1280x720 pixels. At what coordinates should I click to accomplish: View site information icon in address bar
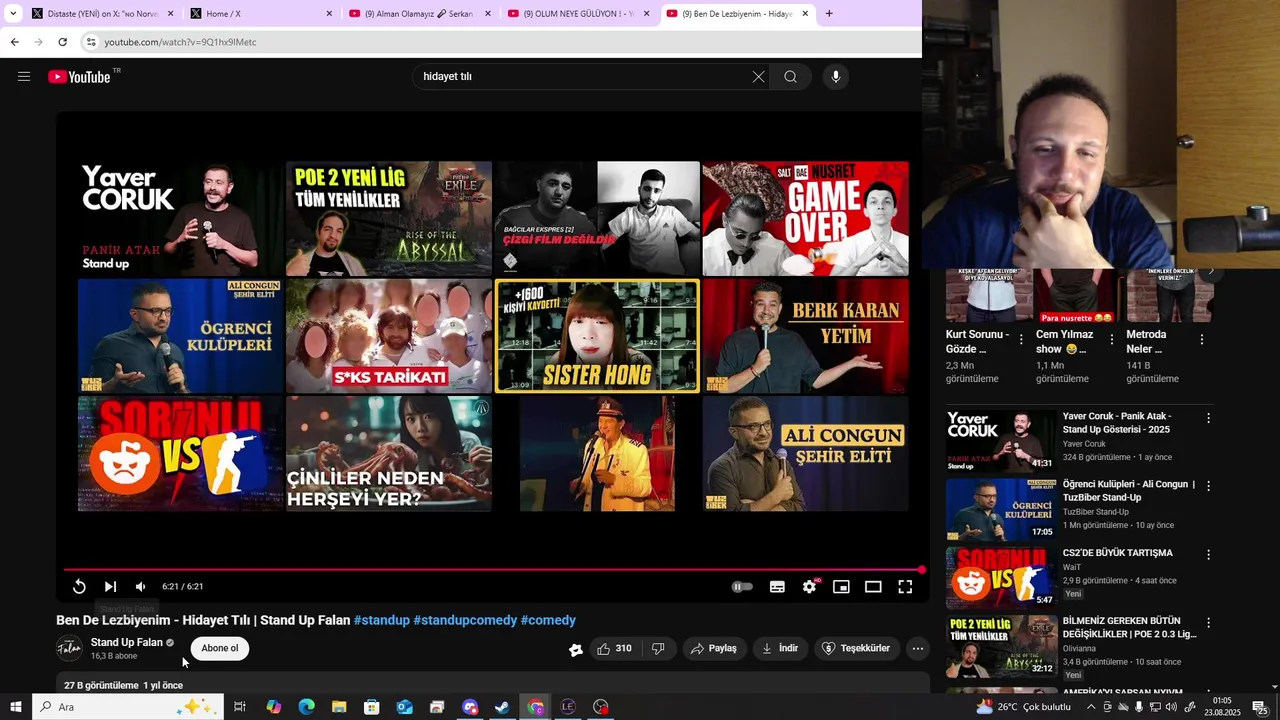[90, 42]
